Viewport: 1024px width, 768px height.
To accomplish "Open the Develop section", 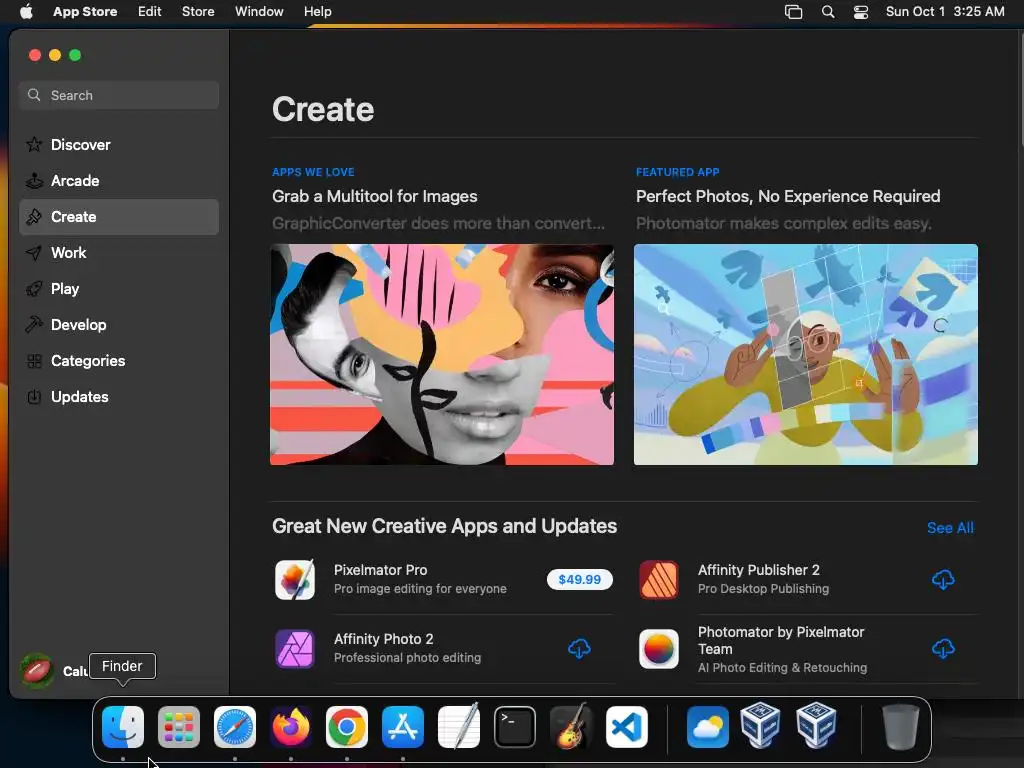I will tap(119, 325).
